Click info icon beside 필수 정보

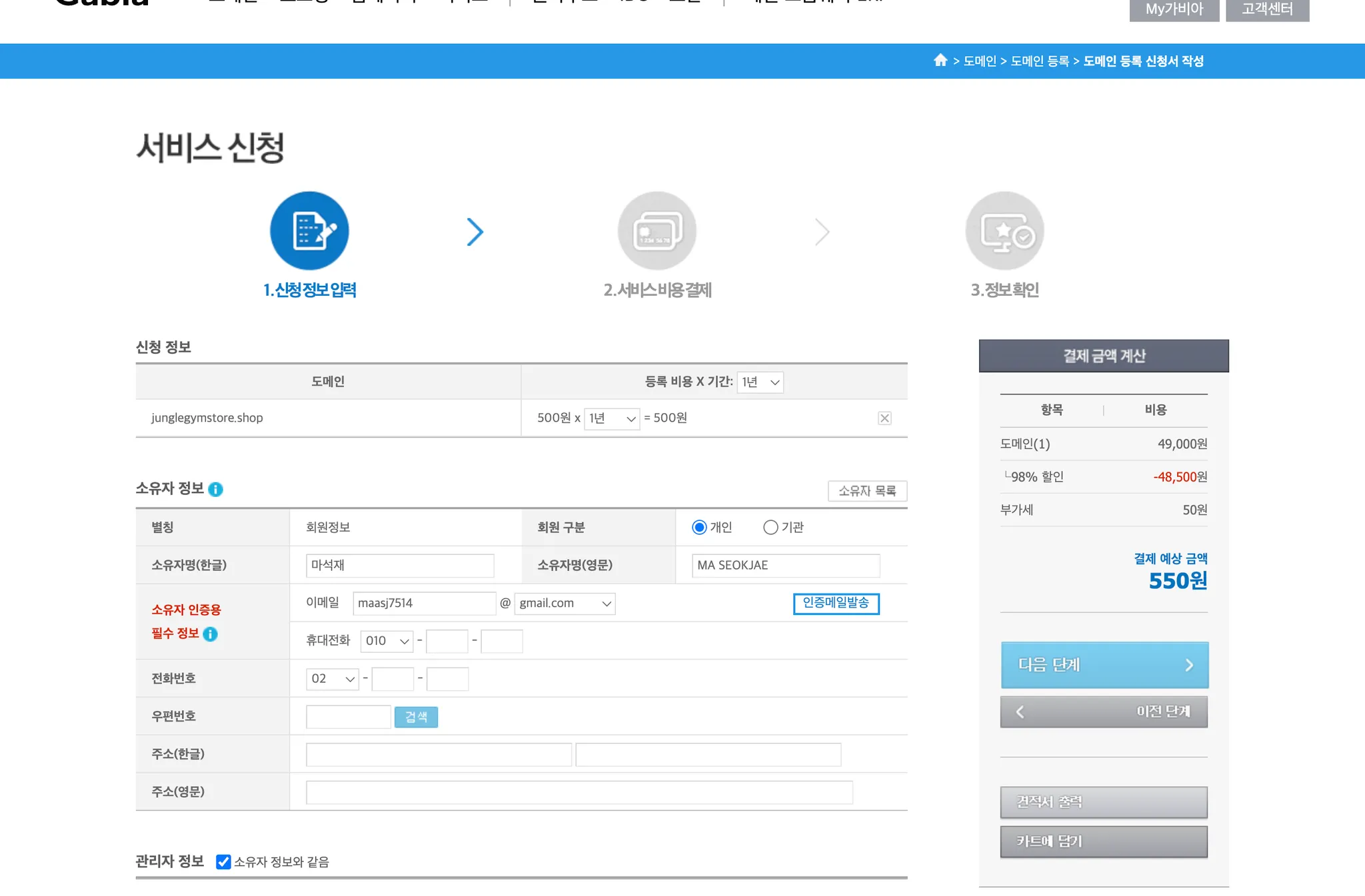(x=210, y=634)
